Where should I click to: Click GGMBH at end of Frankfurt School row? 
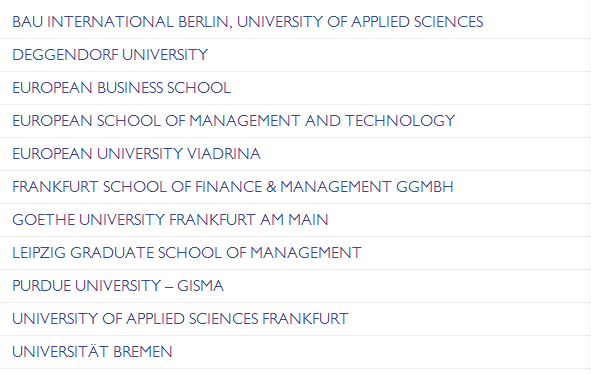[x=425, y=187]
